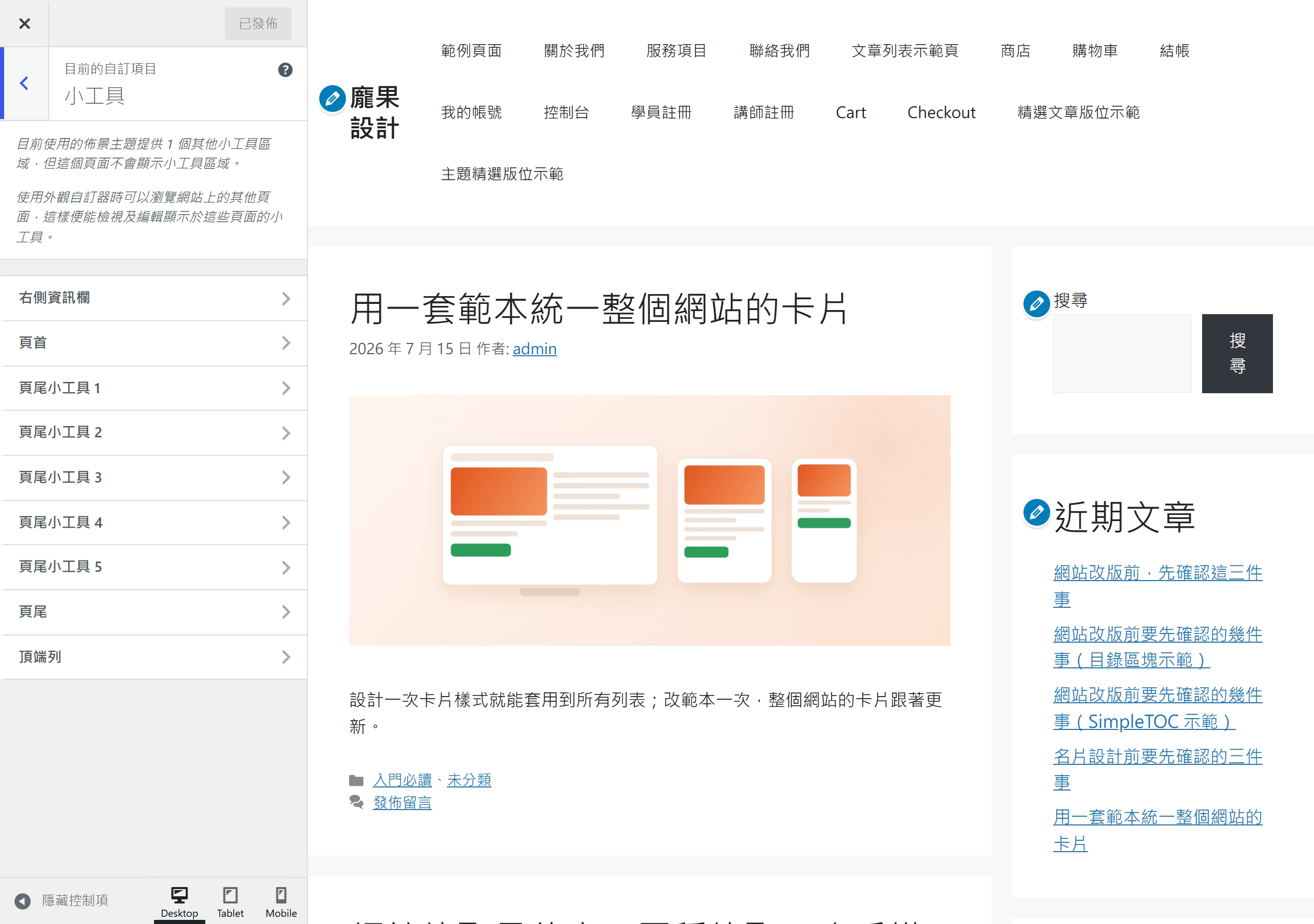
Task: Focus the sidebar search input field
Action: (1122, 353)
